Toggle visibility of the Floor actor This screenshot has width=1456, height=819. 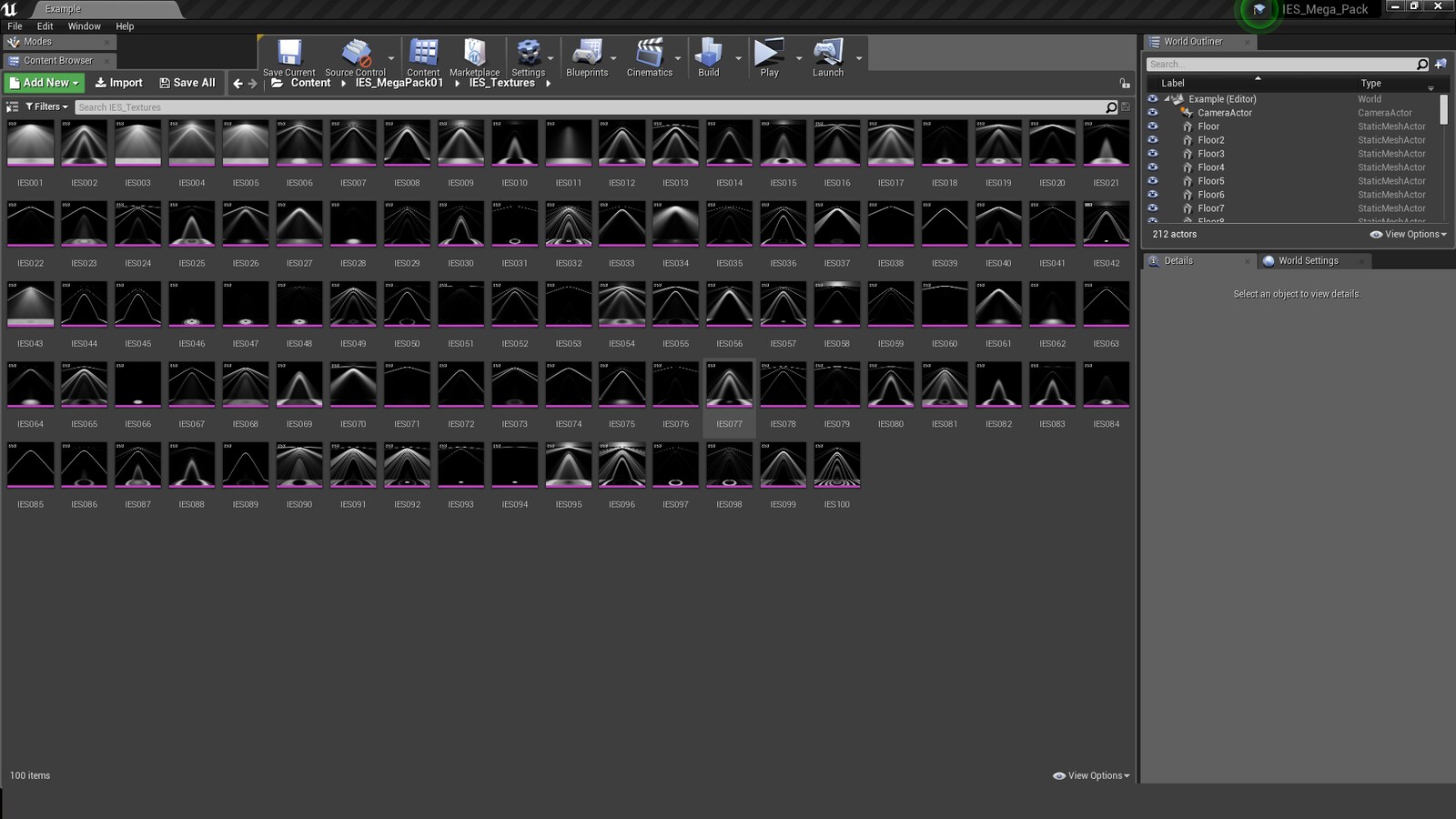(x=1153, y=126)
